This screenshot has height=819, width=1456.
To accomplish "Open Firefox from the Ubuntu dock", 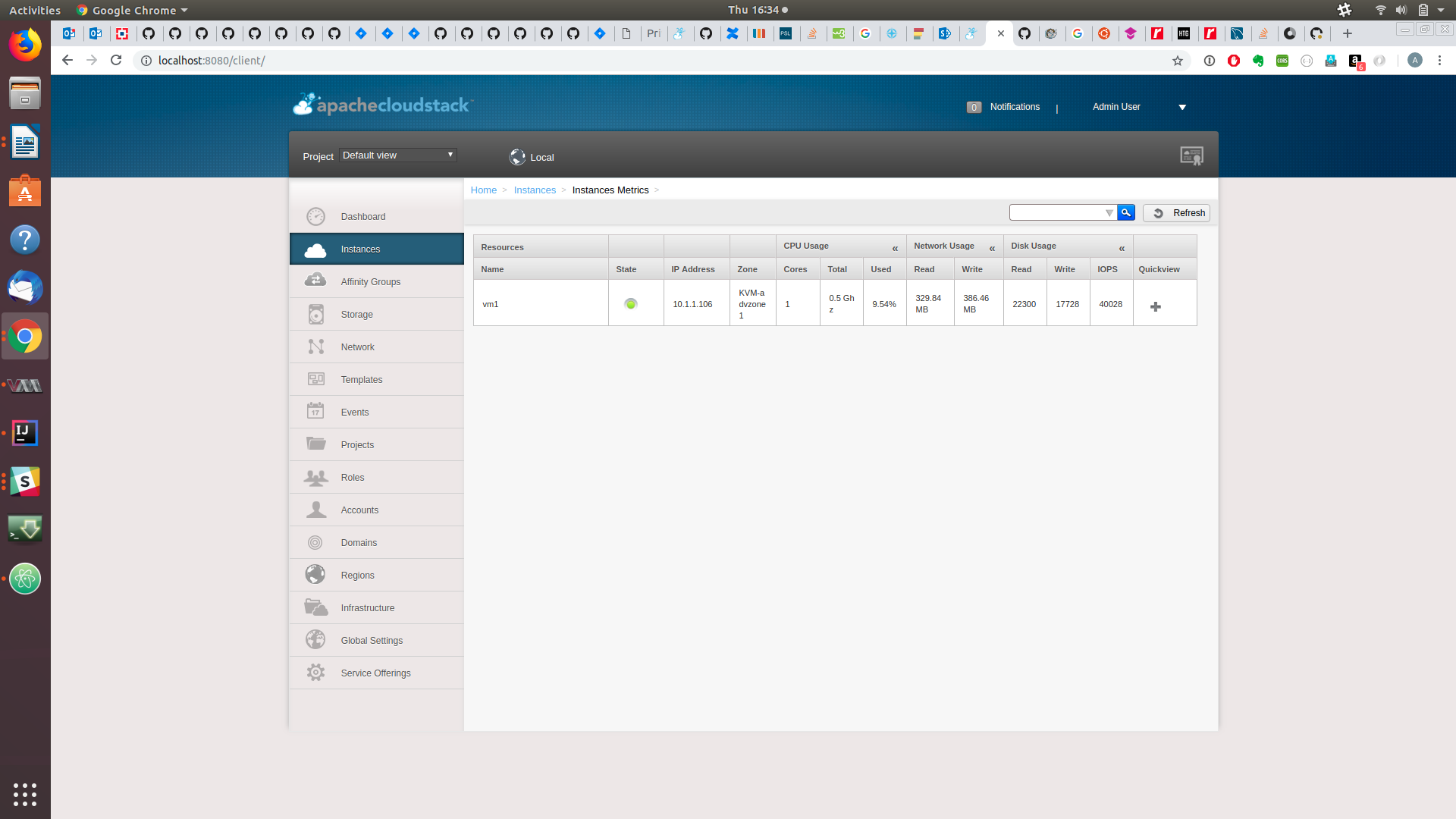I will click(x=25, y=45).
